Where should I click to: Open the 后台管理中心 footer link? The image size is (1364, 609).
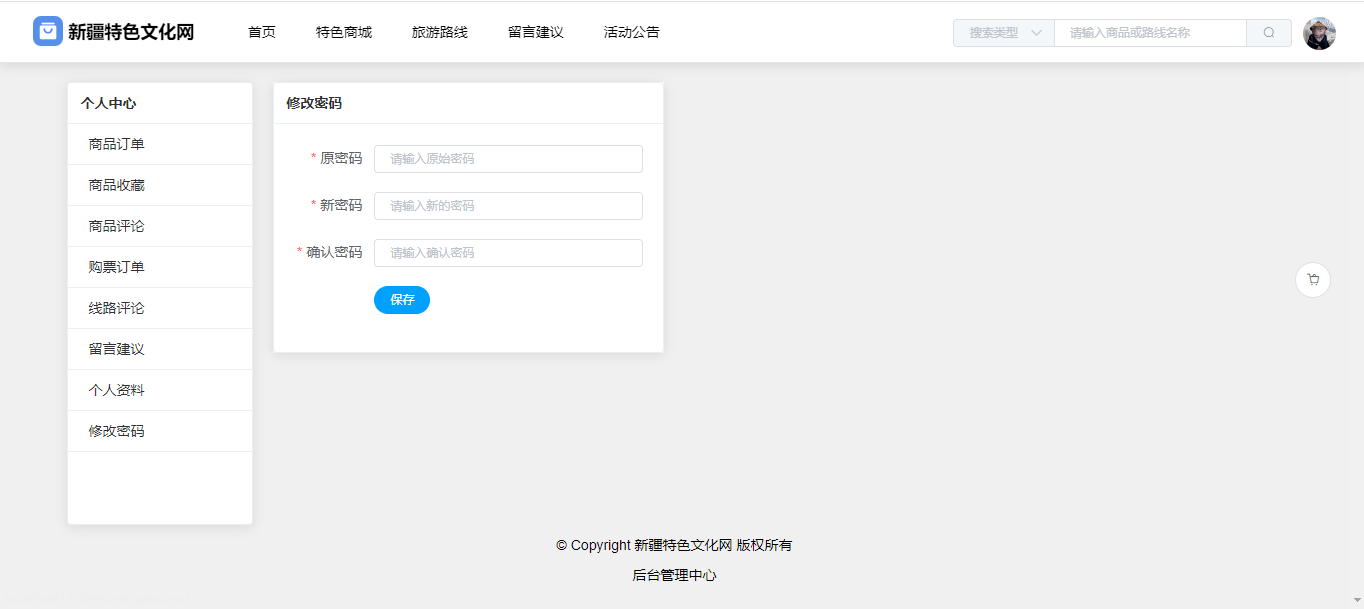(x=674, y=575)
